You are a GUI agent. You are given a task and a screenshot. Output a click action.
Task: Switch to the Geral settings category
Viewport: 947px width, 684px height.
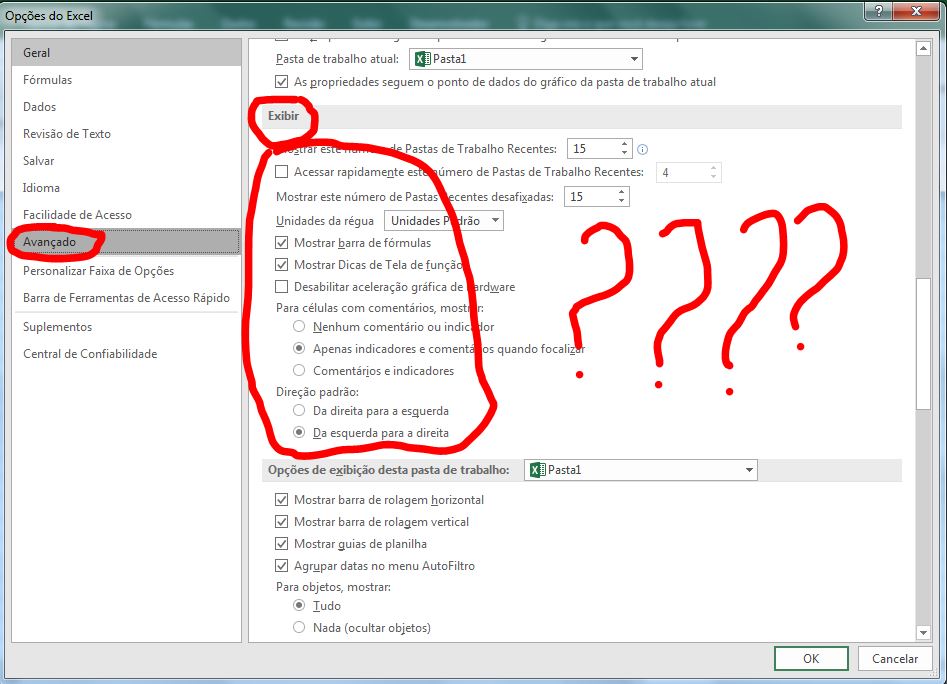tap(39, 52)
